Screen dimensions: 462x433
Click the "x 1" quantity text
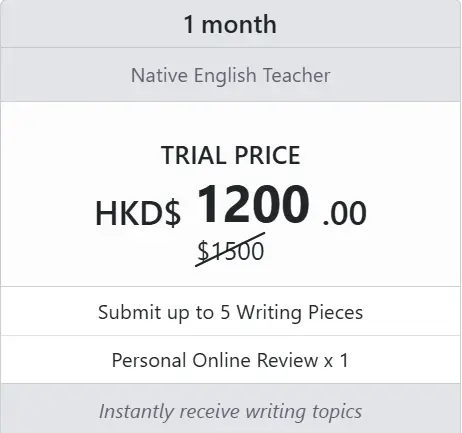pos(336,360)
